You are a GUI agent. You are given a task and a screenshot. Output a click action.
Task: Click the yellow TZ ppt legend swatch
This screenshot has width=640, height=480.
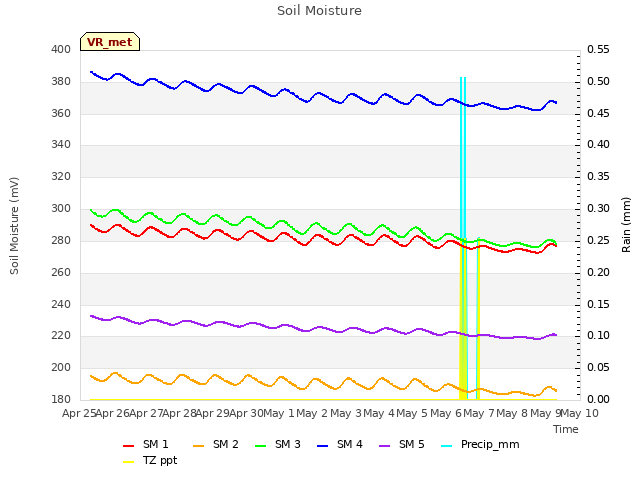coord(129,462)
